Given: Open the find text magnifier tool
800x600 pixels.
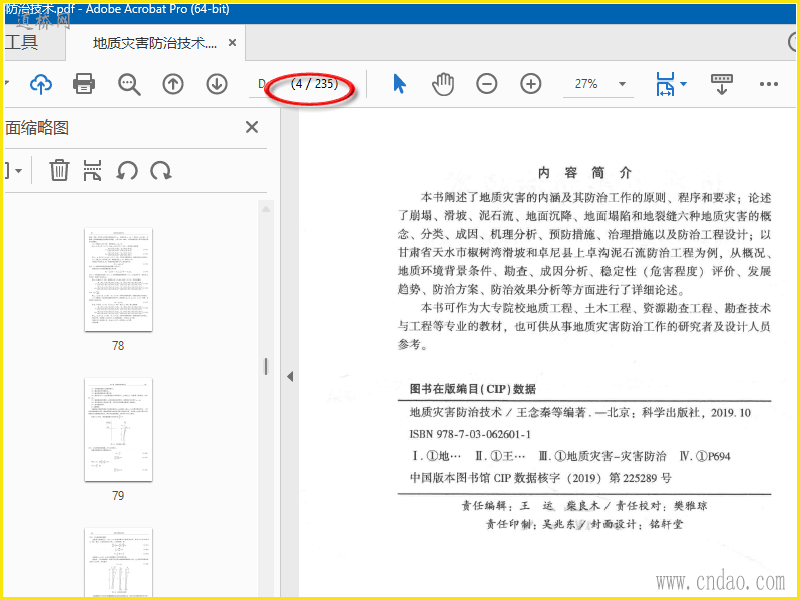Looking at the screenshot, I should click(x=129, y=84).
